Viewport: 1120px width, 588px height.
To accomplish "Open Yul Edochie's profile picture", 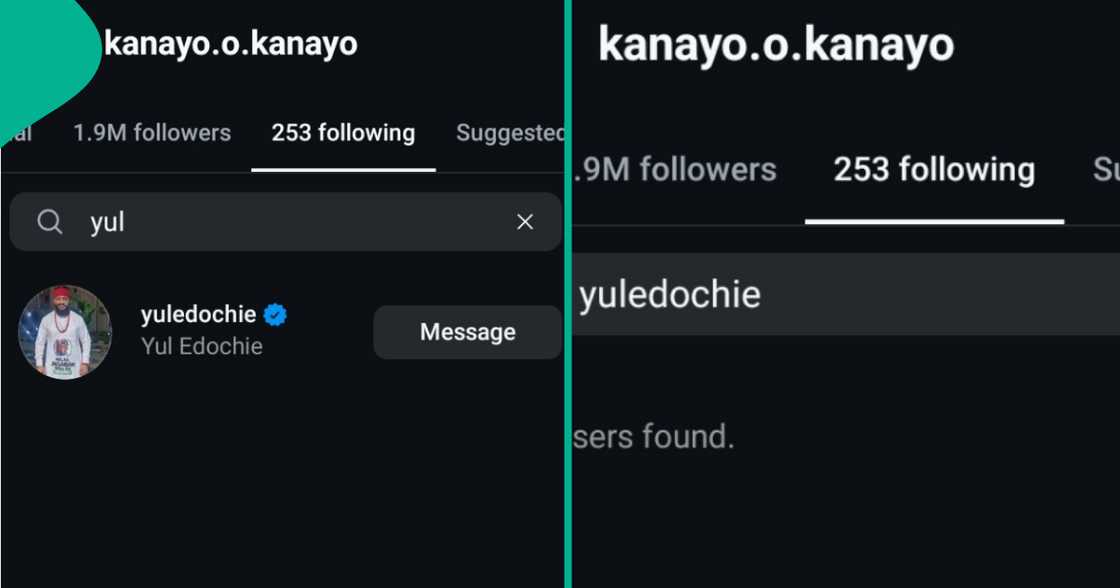I will [65, 332].
